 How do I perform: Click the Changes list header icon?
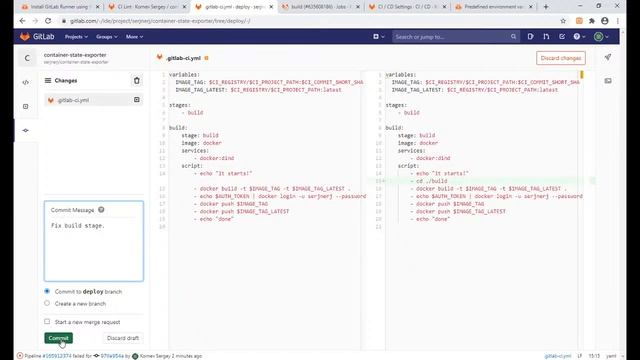click(48, 80)
